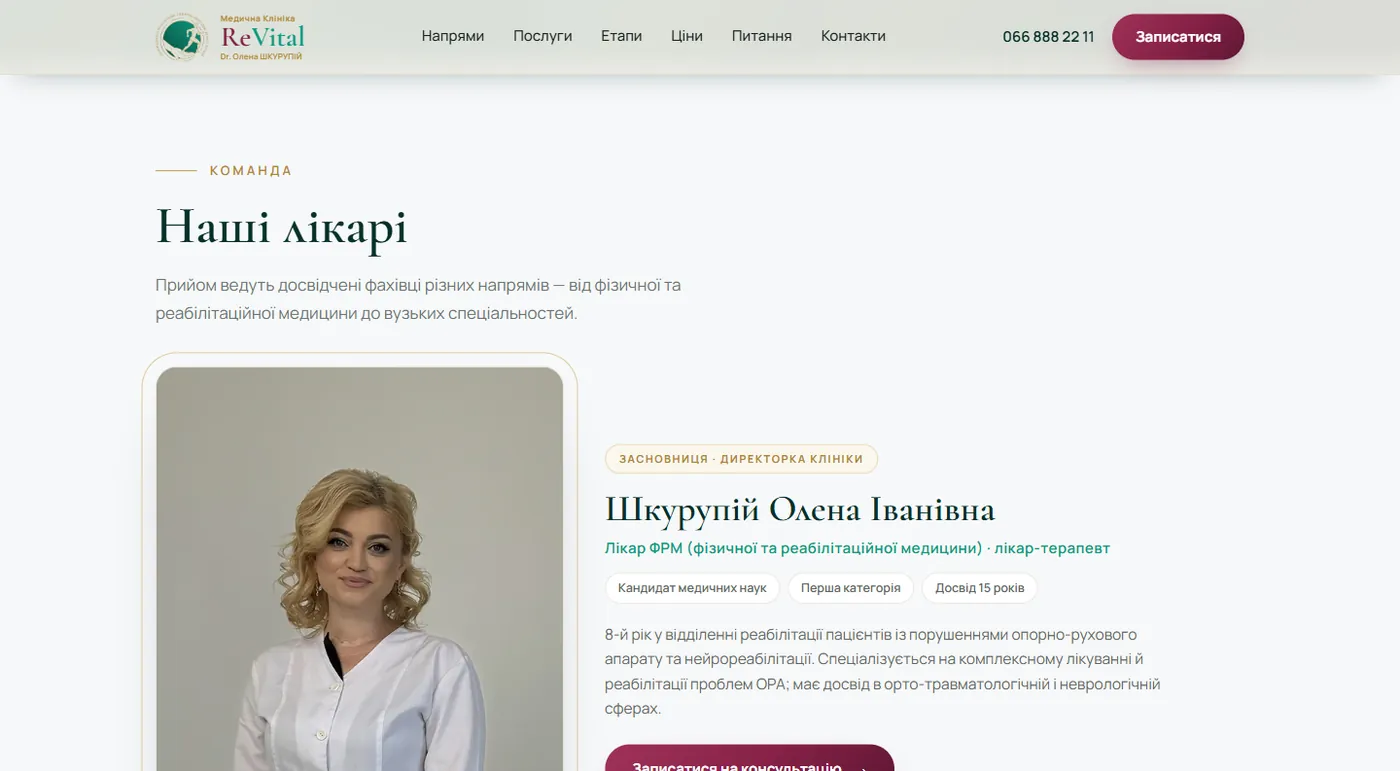1400x771 pixels.
Task: Click the doctor's portrait photo
Action: tap(360, 568)
